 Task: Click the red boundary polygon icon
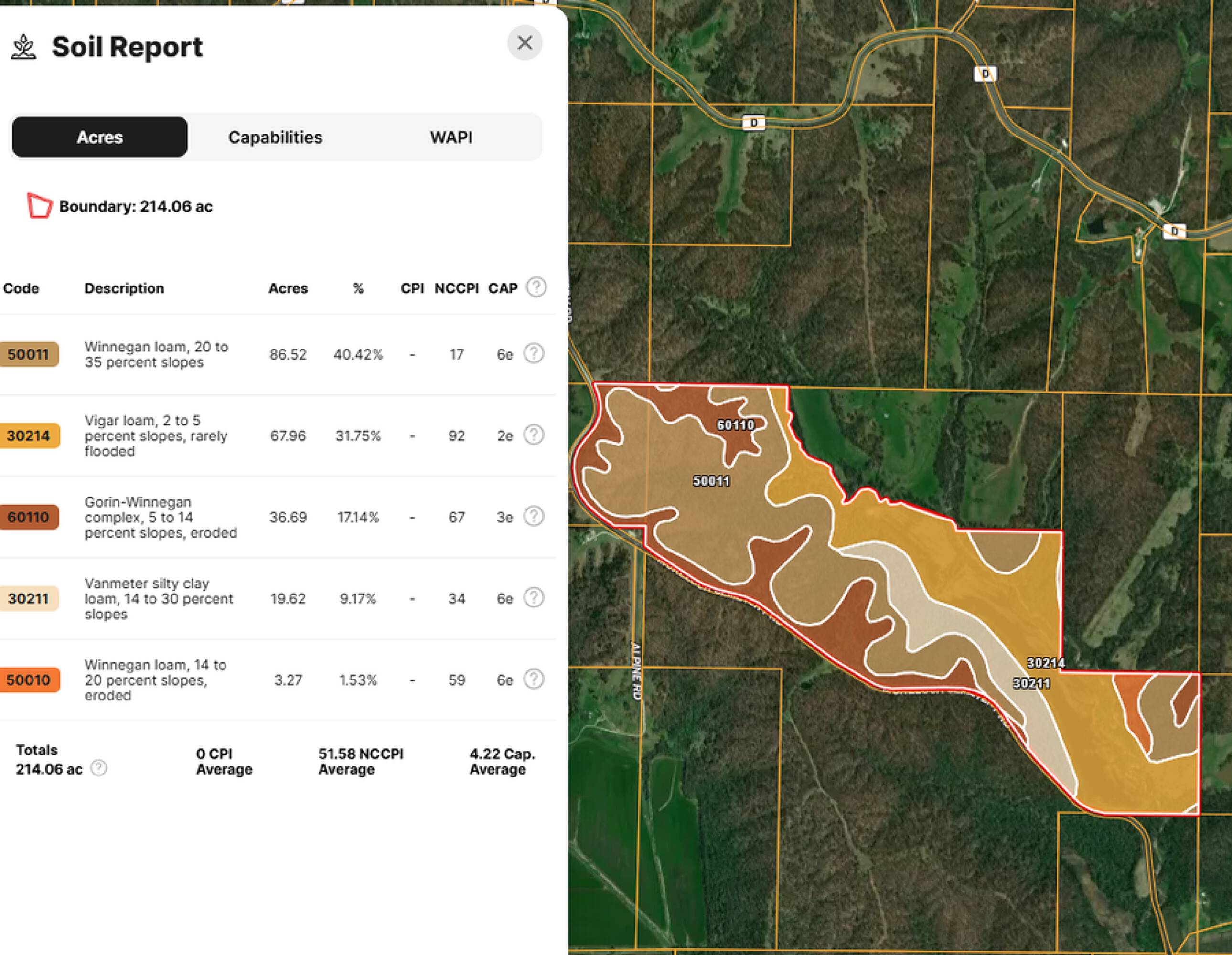pyautogui.click(x=40, y=206)
